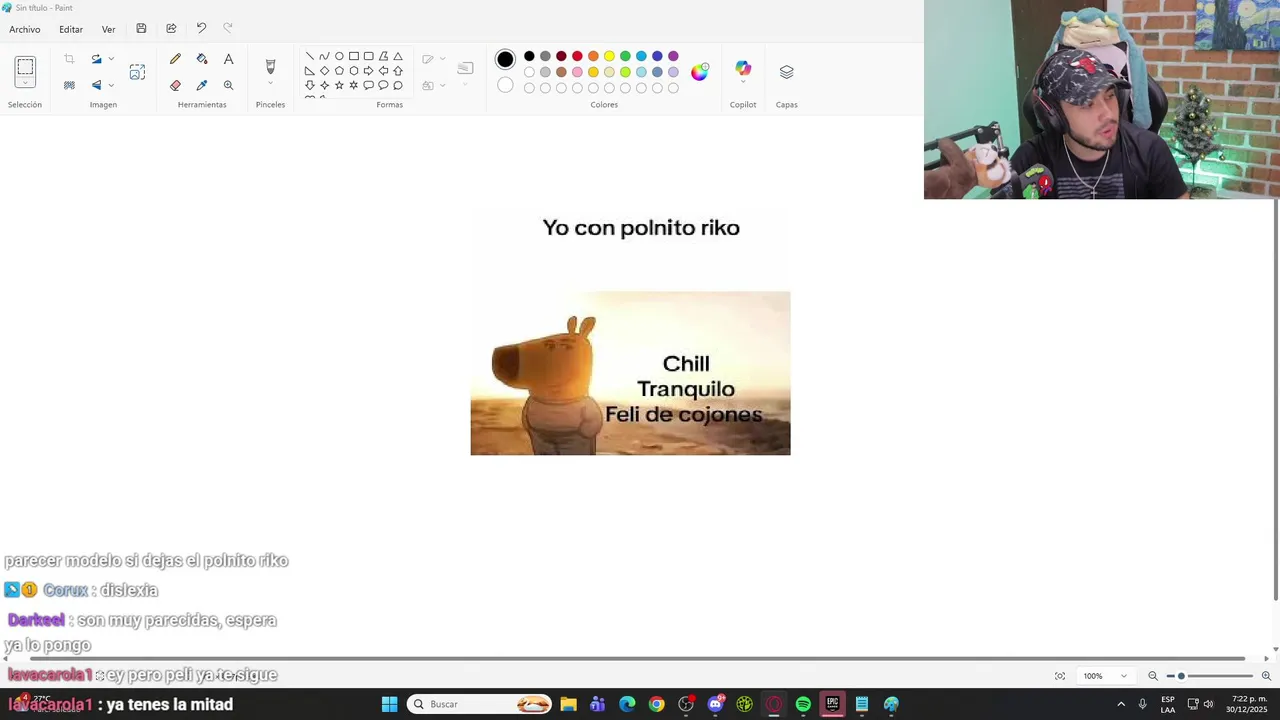Open the Layers (Capas) panel
The image size is (1280, 720).
pos(786,72)
